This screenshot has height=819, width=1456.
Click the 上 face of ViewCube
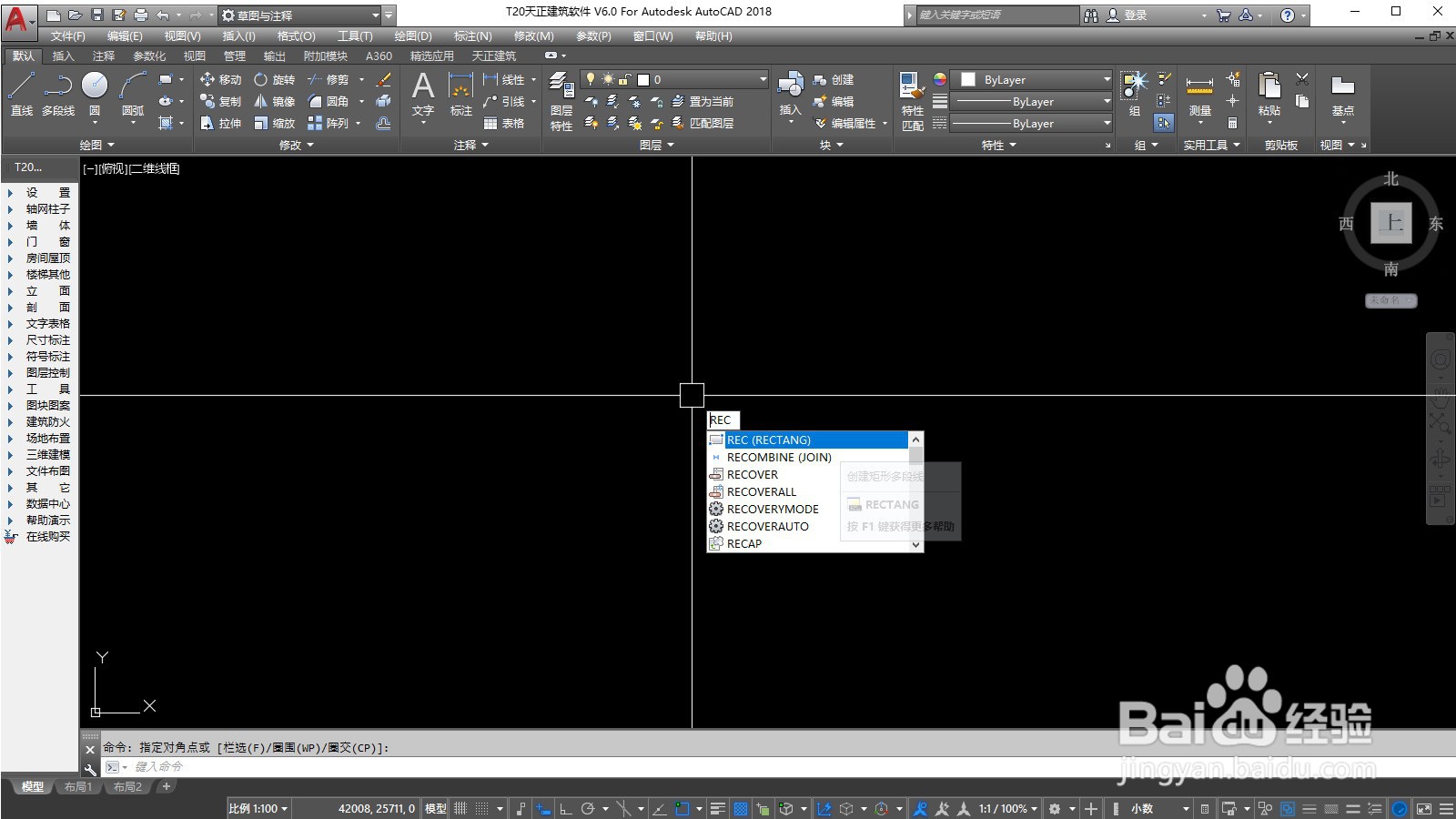click(1390, 223)
